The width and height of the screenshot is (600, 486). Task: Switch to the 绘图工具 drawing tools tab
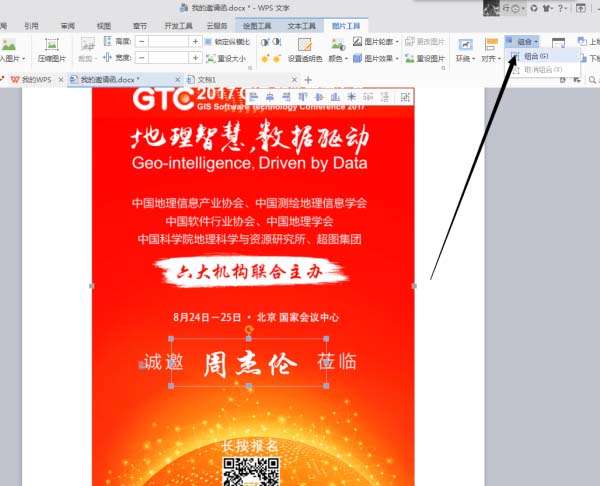pyautogui.click(x=257, y=26)
